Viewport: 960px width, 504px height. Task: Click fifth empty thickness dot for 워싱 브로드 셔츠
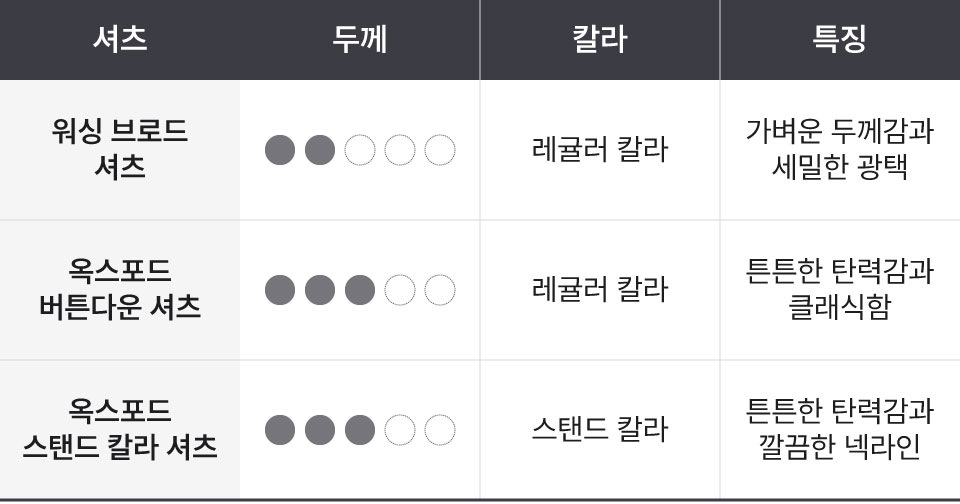440,150
